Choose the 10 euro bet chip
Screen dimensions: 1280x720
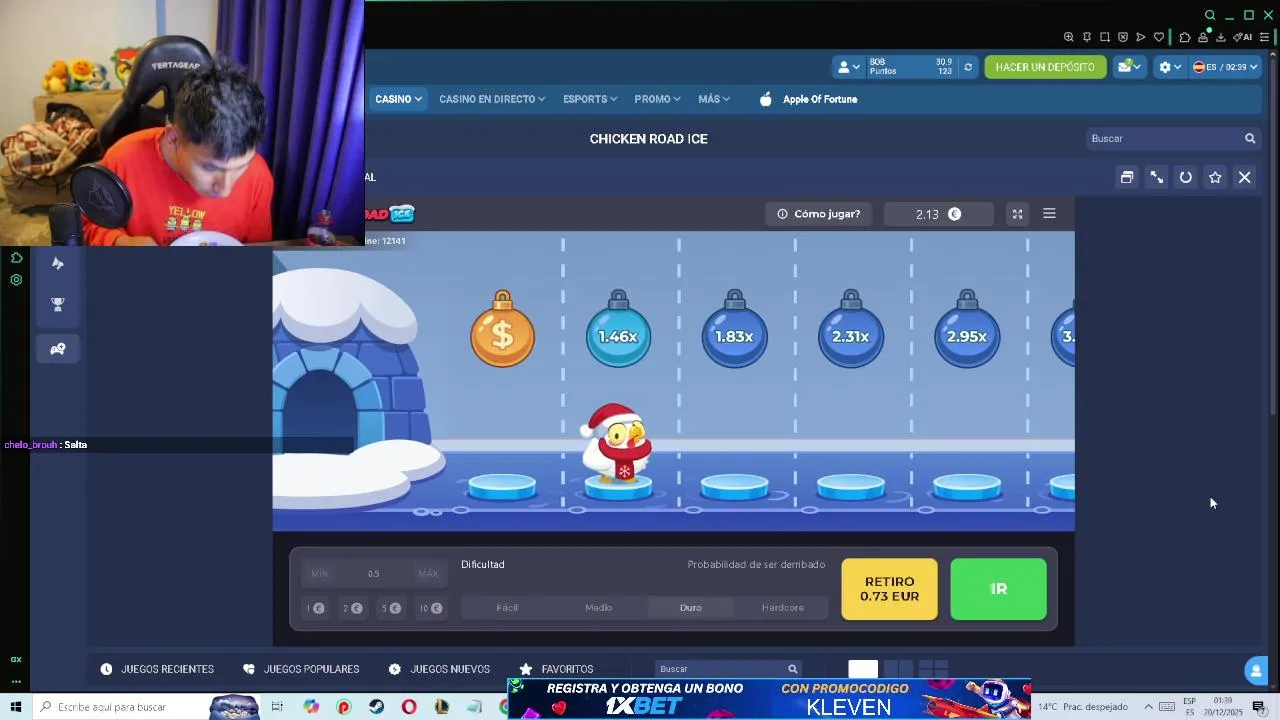click(431, 608)
